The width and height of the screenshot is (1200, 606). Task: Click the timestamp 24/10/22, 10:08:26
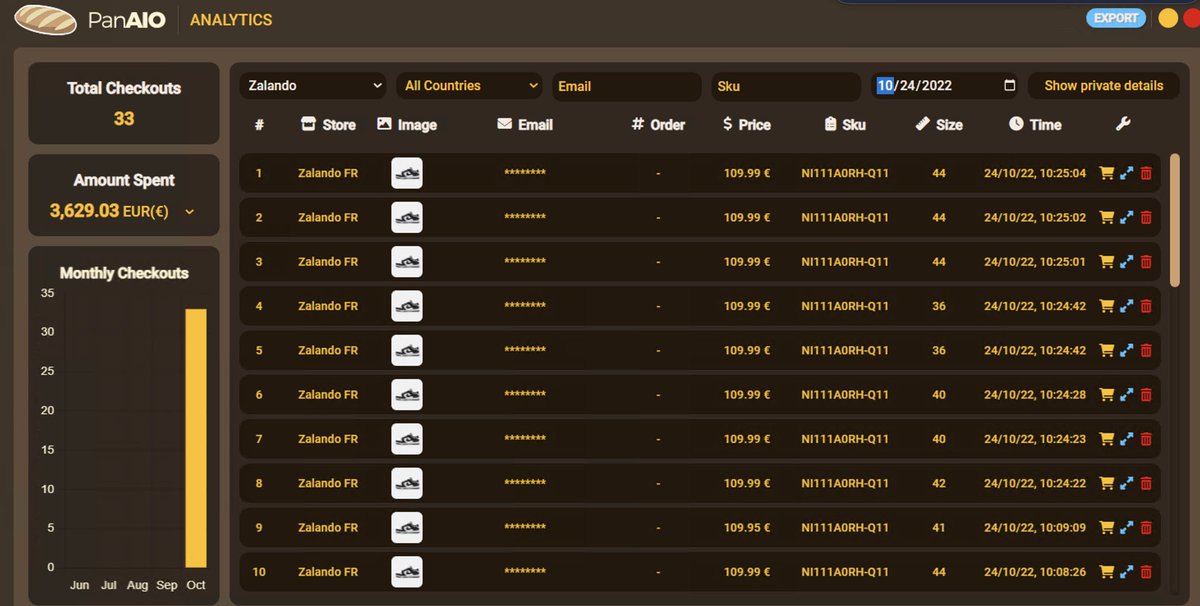1035,571
